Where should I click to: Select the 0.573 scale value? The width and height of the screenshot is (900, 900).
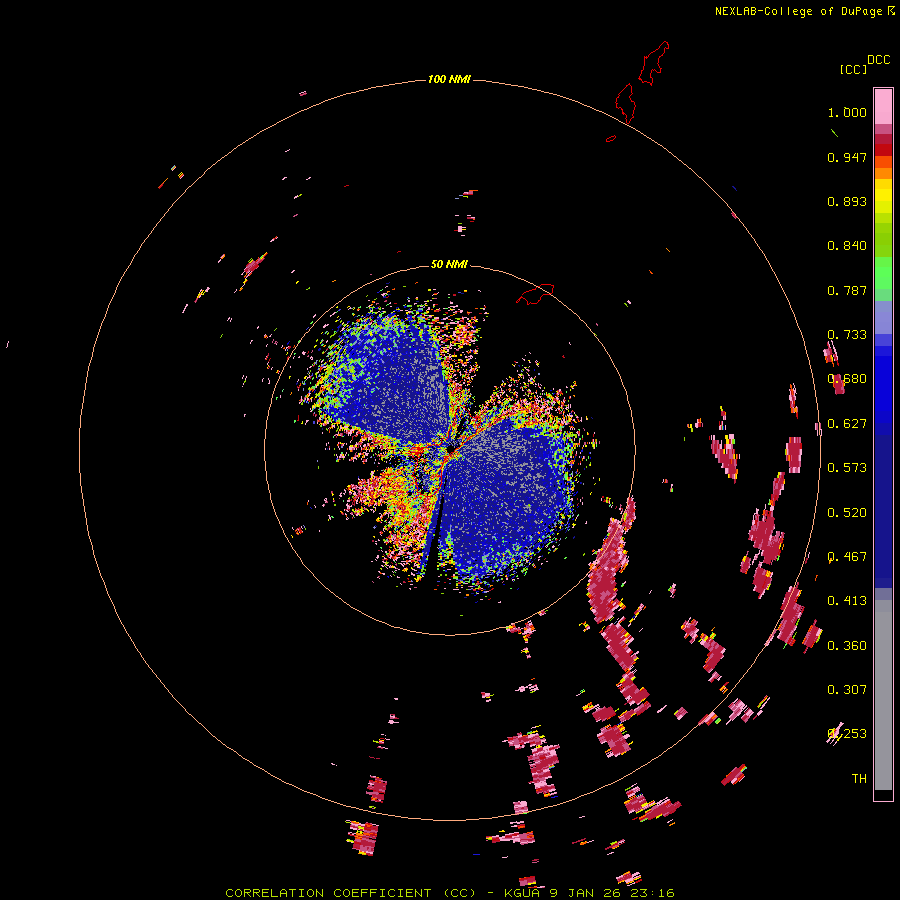tap(847, 468)
